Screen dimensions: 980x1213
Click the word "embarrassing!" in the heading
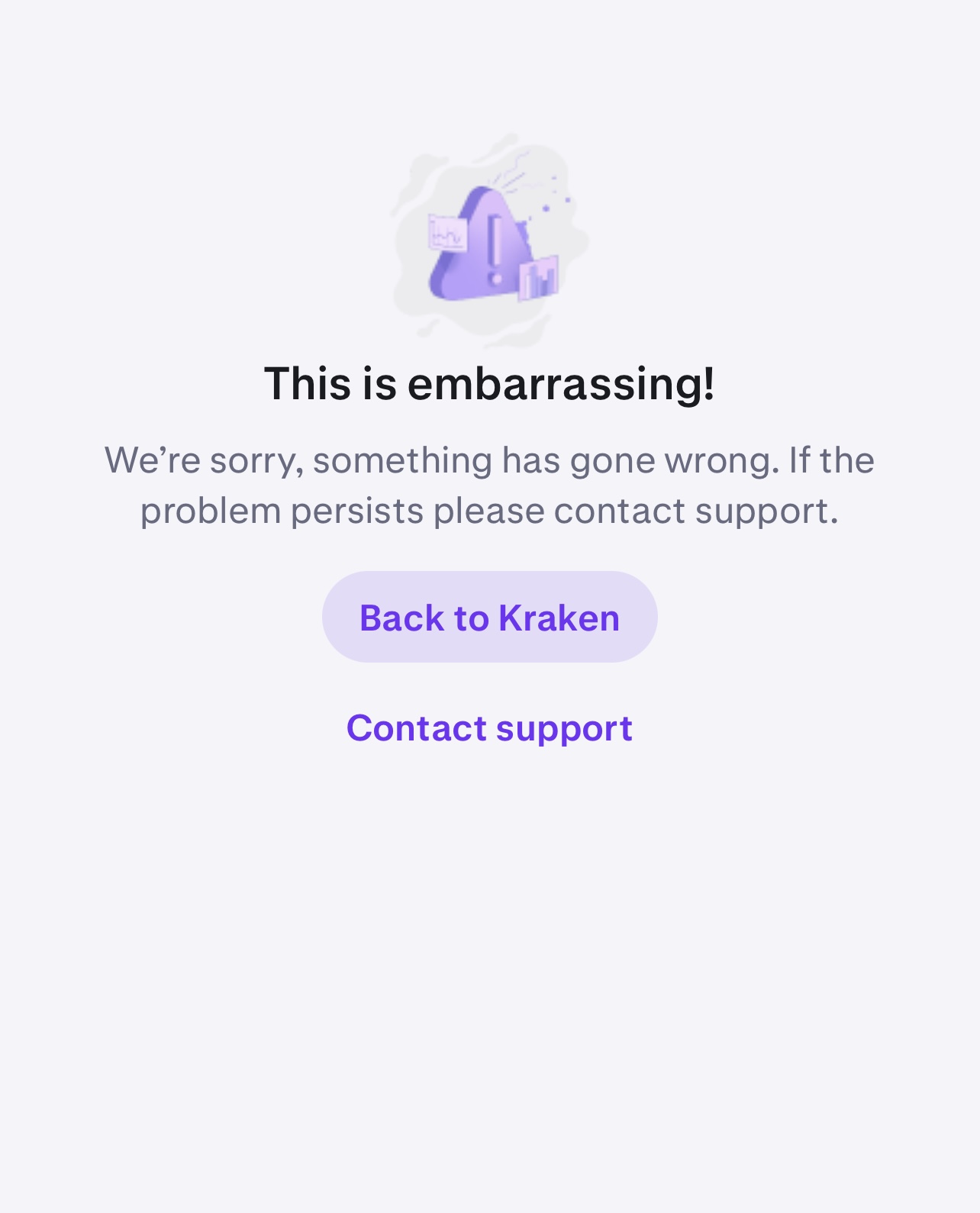(x=561, y=383)
